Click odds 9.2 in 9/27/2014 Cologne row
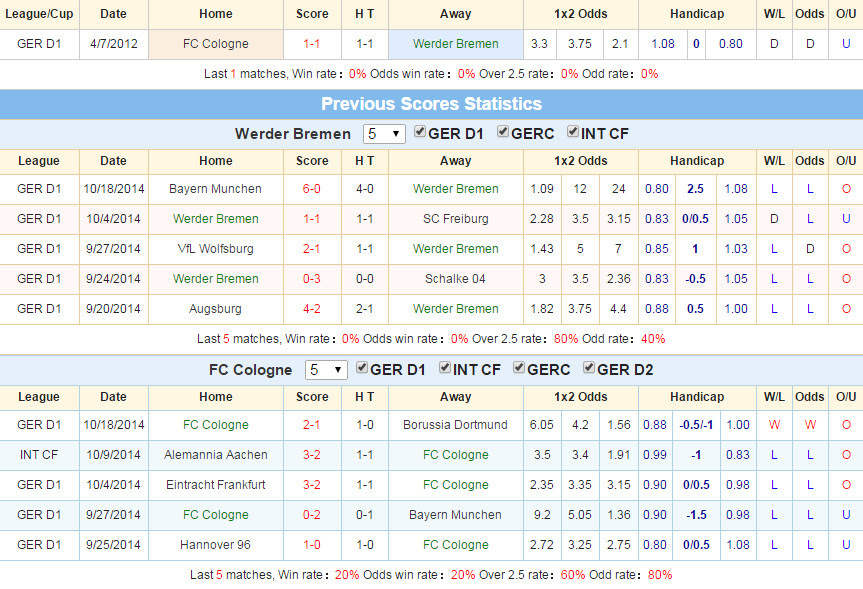863x589 pixels. [x=542, y=515]
